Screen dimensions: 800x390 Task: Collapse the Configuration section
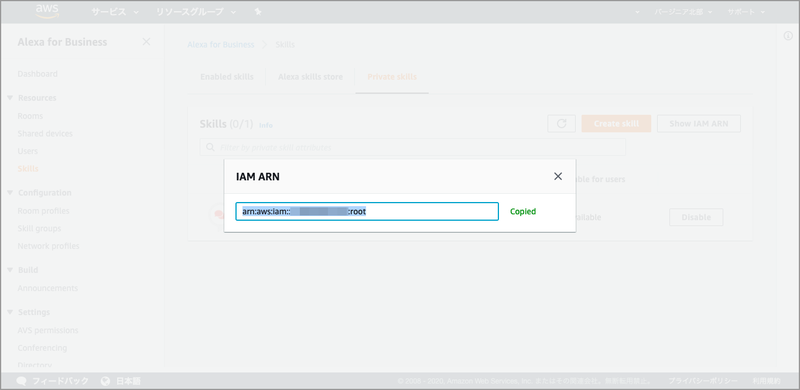point(10,192)
